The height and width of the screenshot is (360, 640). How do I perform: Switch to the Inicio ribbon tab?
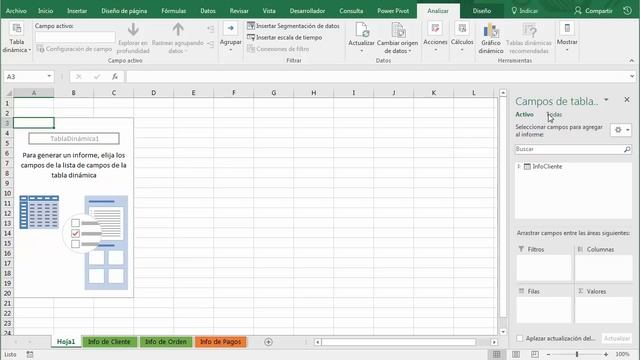pos(45,11)
